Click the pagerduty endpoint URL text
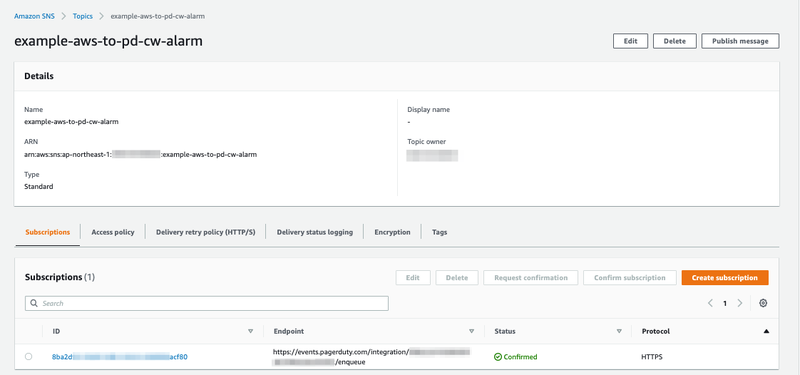Screen dimensions: 800x375 [x=371, y=357]
